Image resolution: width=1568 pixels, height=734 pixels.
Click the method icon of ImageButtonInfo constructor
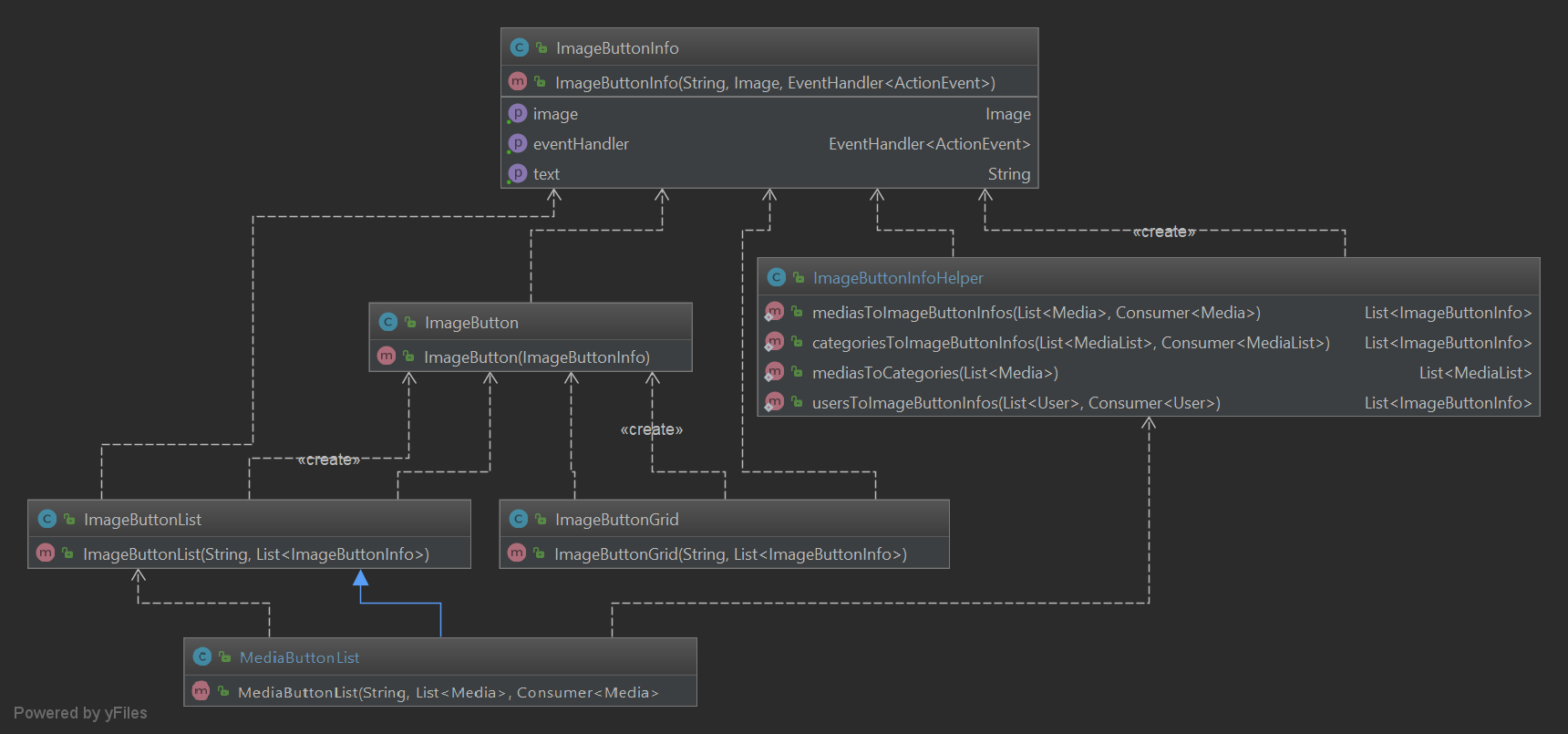click(x=518, y=81)
